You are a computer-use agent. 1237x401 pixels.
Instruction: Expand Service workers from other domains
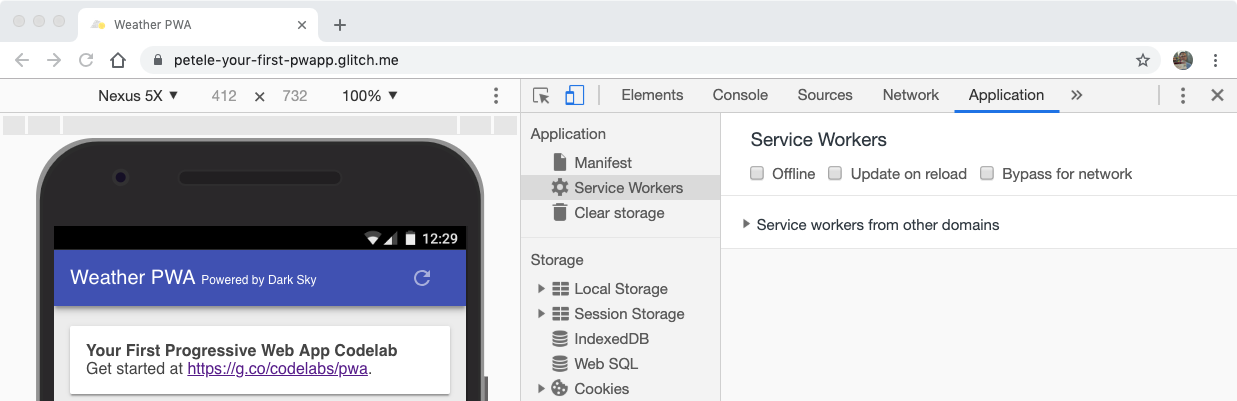pyautogui.click(x=747, y=225)
